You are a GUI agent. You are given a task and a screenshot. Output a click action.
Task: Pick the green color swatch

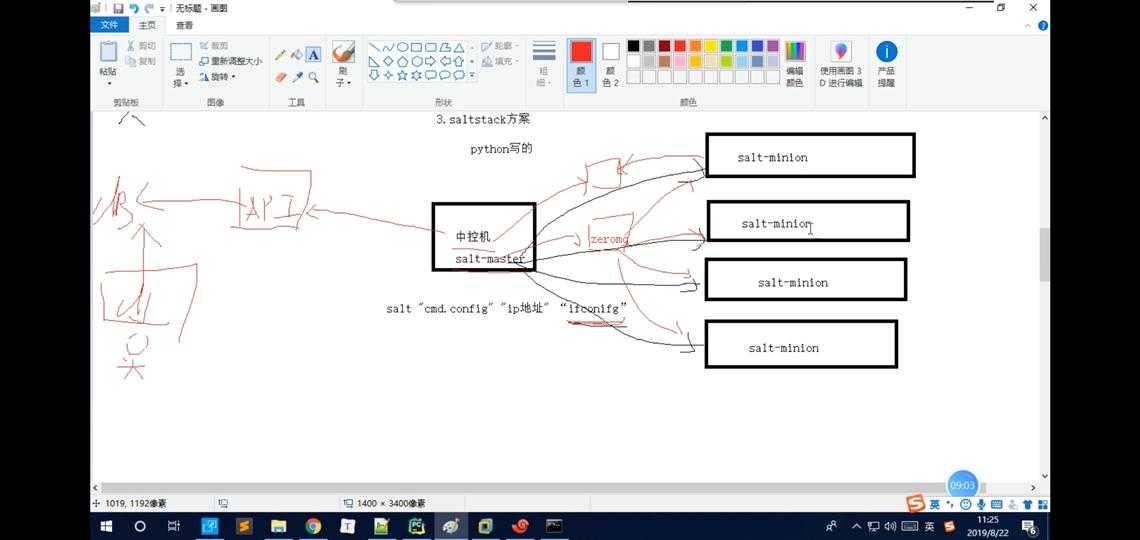(x=726, y=46)
